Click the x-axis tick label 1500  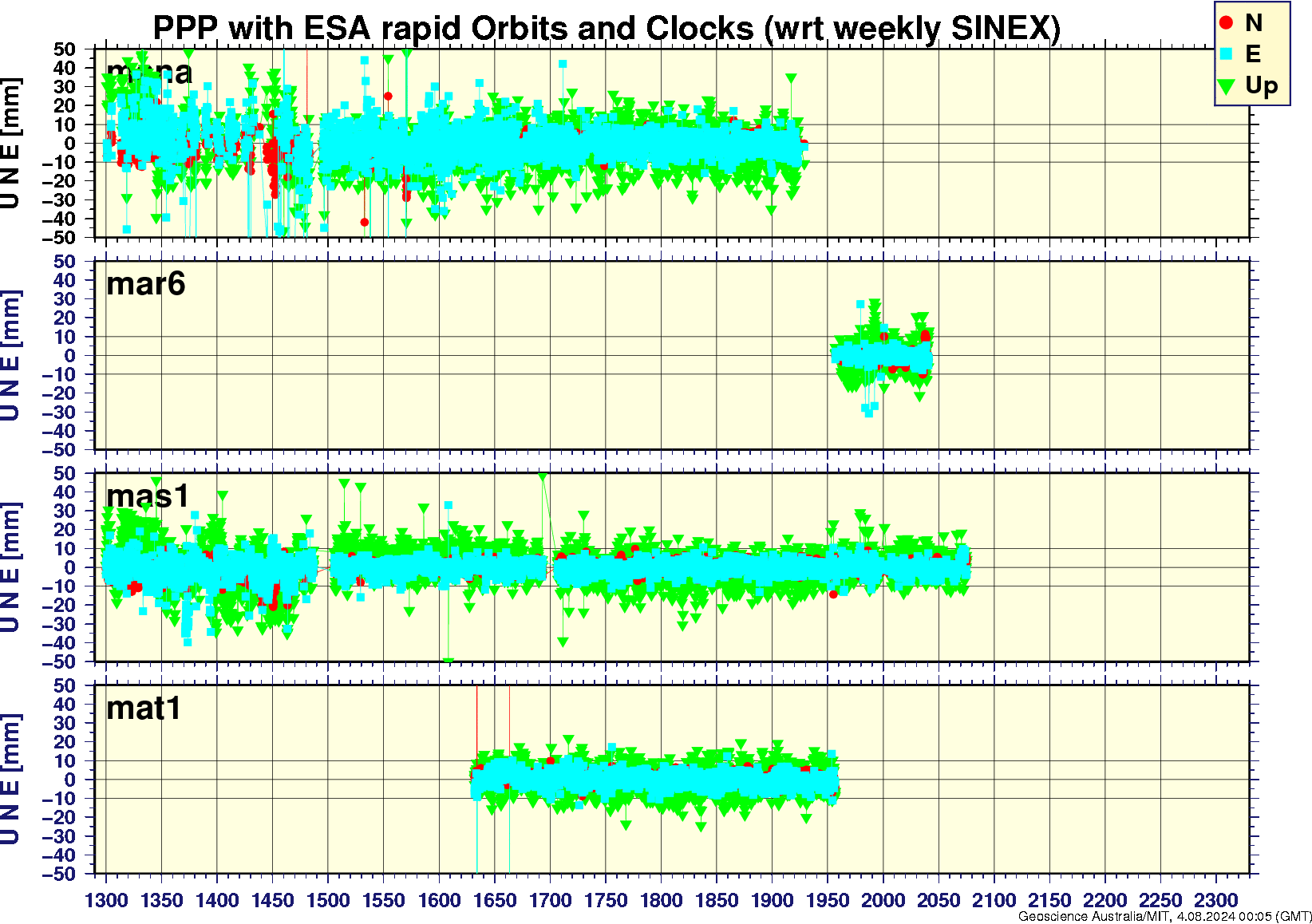[x=328, y=900]
